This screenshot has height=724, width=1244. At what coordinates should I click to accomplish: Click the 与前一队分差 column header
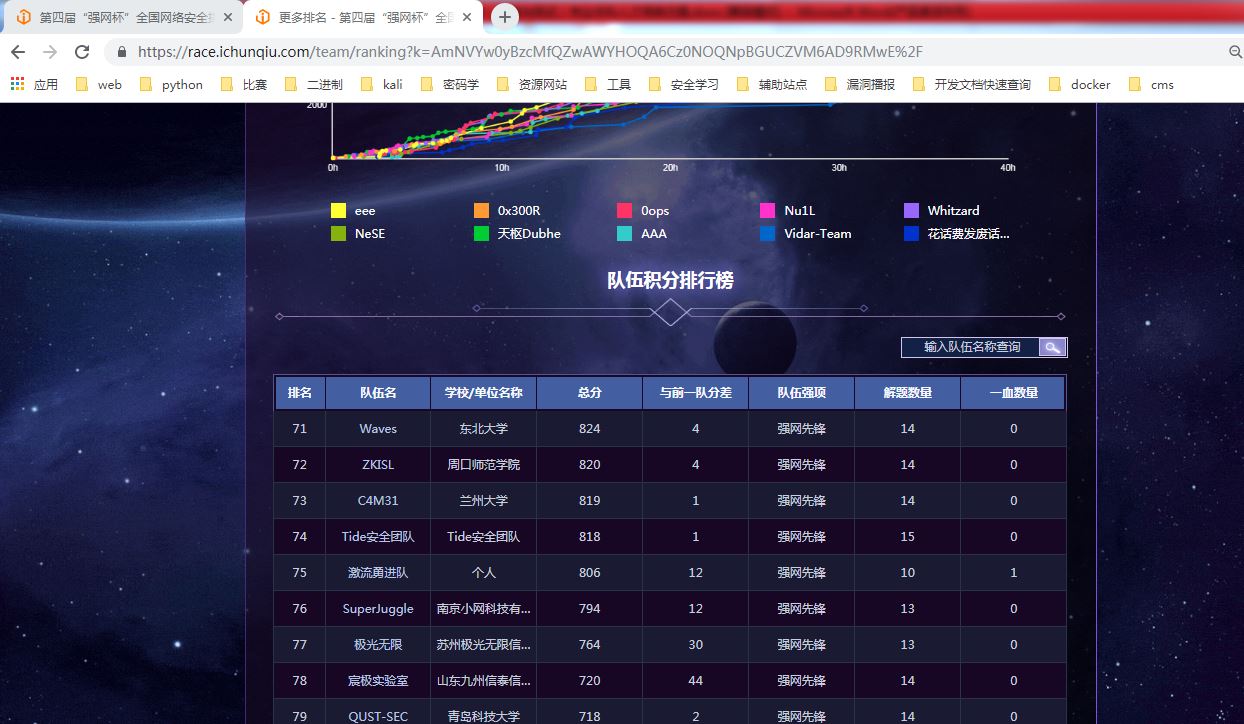tap(696, 393)
